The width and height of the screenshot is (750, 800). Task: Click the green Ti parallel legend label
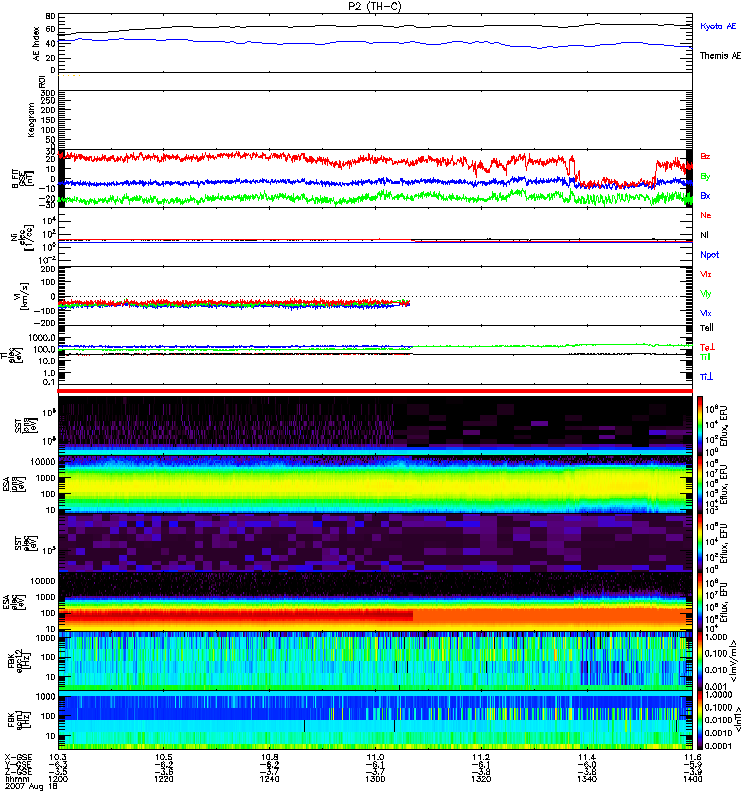[705, 357]
